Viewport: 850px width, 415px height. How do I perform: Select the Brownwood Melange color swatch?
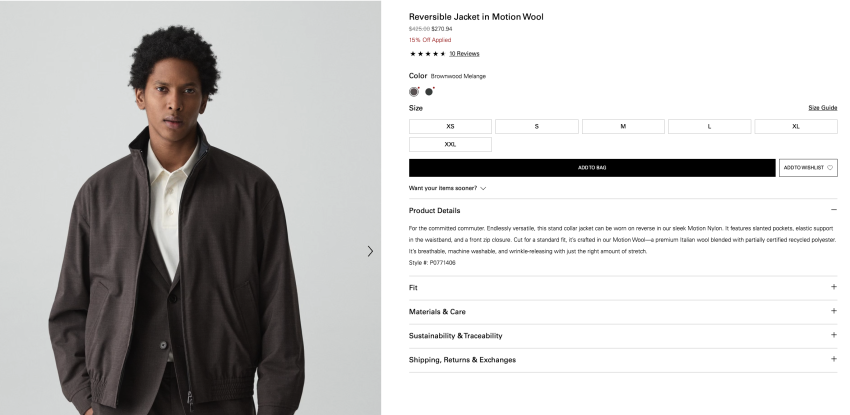pyautogui.click(x=414, y=91)
